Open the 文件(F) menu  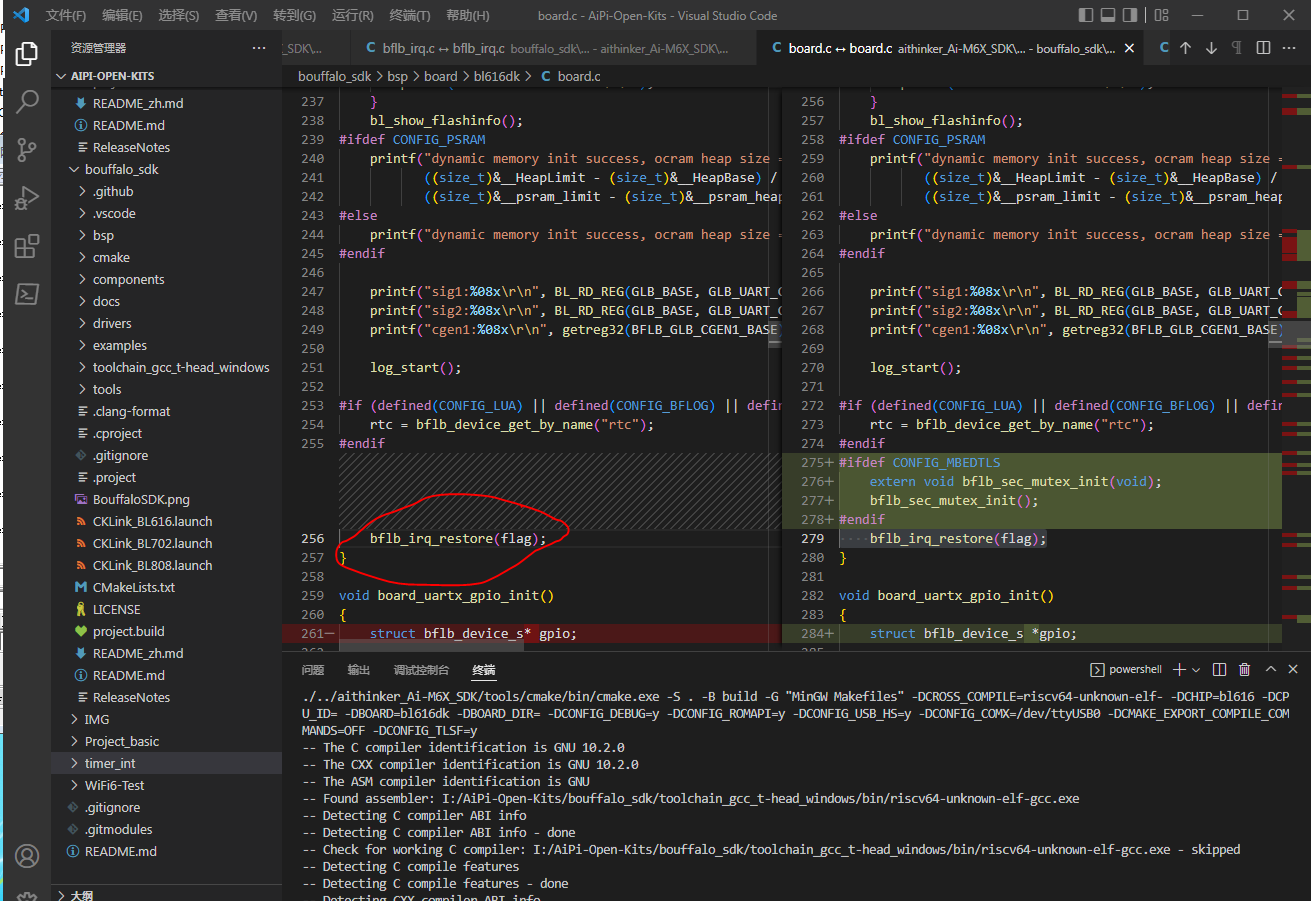coord(66,15)
